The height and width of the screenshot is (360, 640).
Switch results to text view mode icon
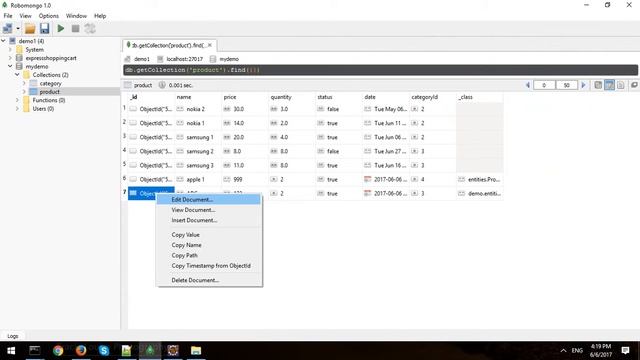pyautogui.click(x=621, y=85)
